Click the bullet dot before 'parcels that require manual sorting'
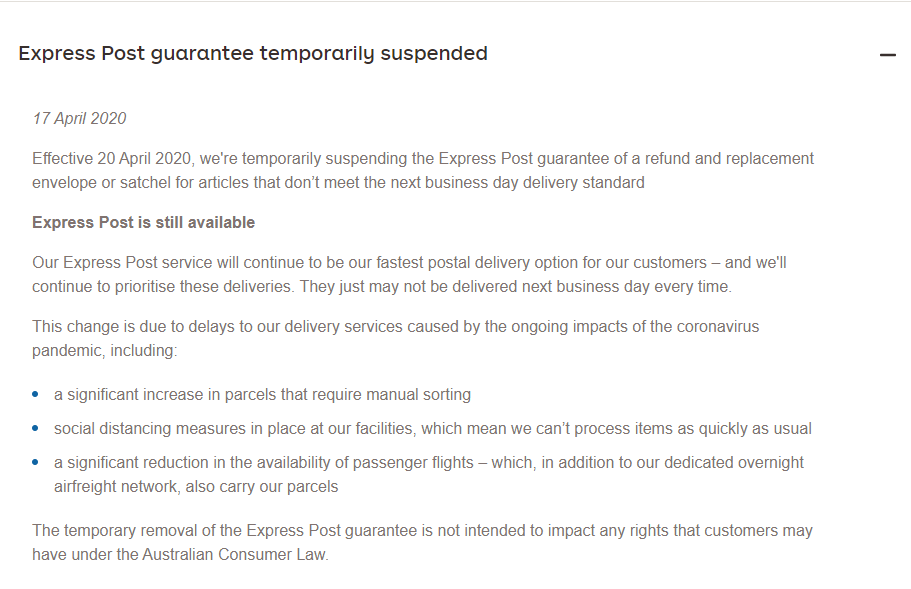This screenshot has width=911, height=589. tap(36, 395)
